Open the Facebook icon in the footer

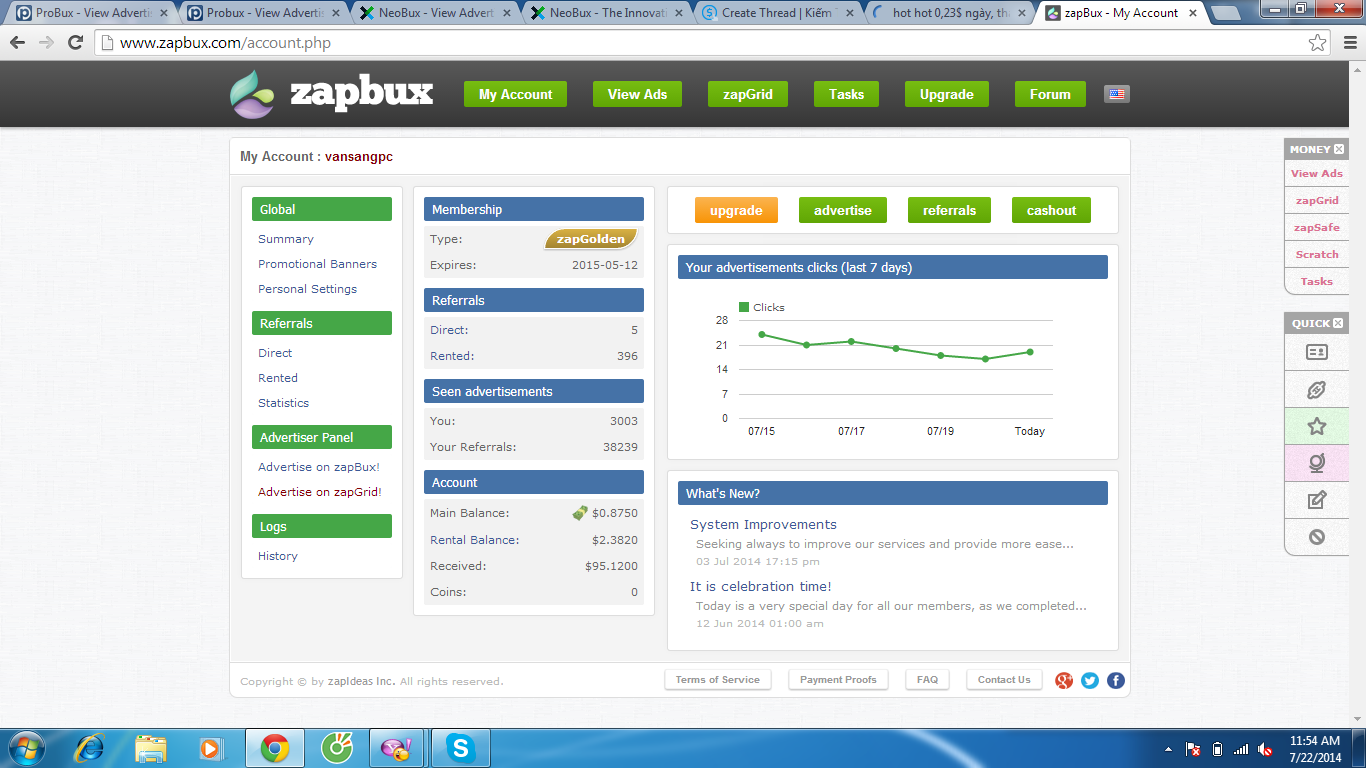tap(1116, 680)
